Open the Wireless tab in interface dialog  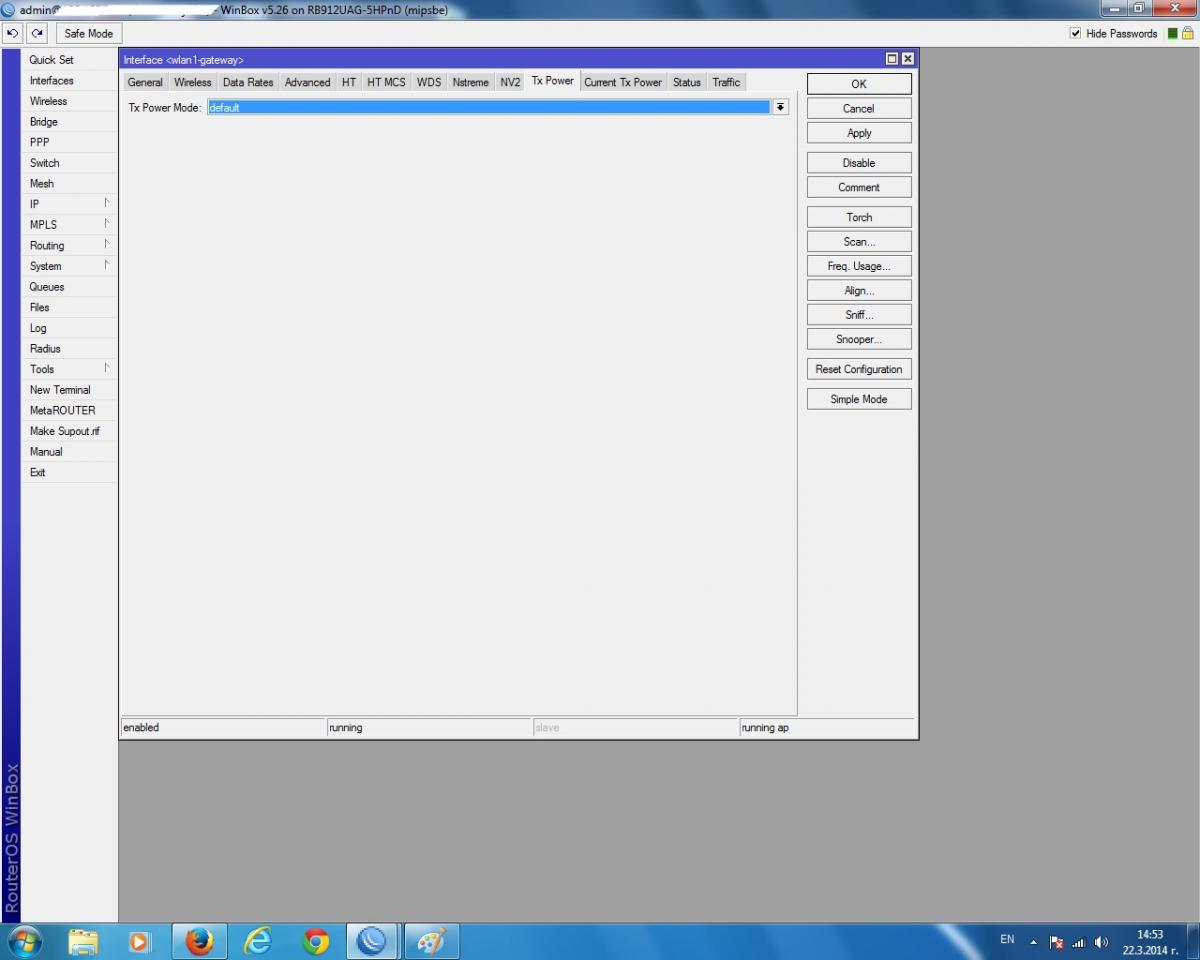tap(192, 82)
